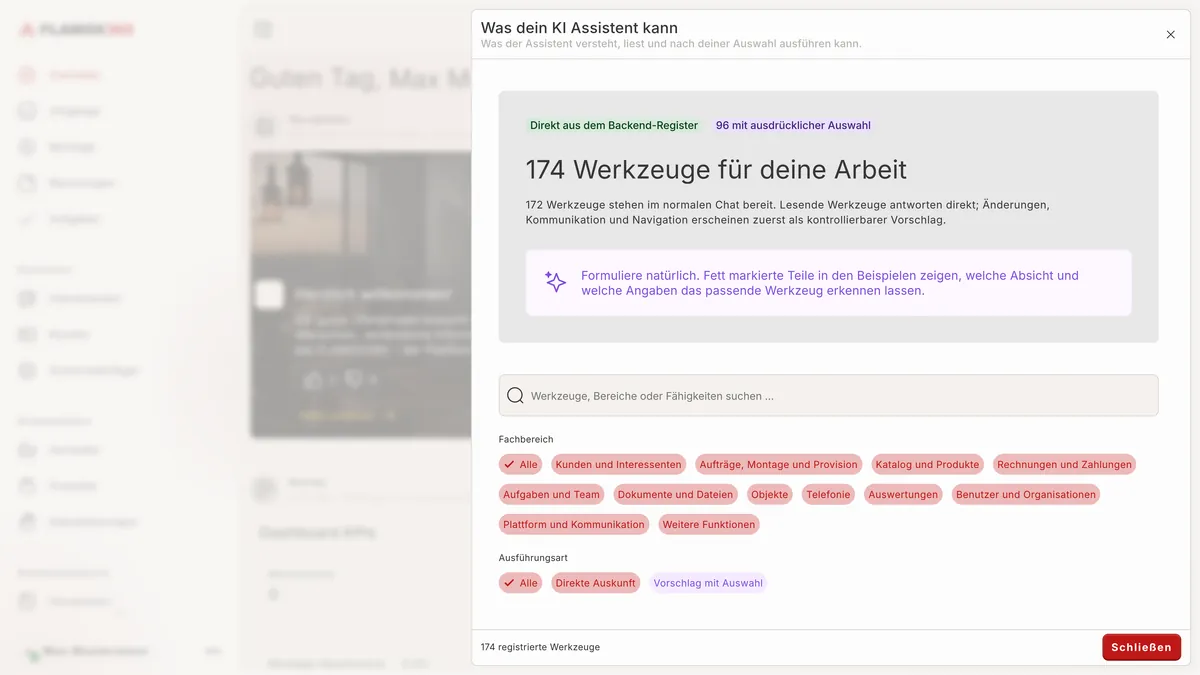Click the '96 mit ausdrücklicher Auswahl' badge
Screen dimensions: 1200x675
pyautogui.click(x=793, y=125)
